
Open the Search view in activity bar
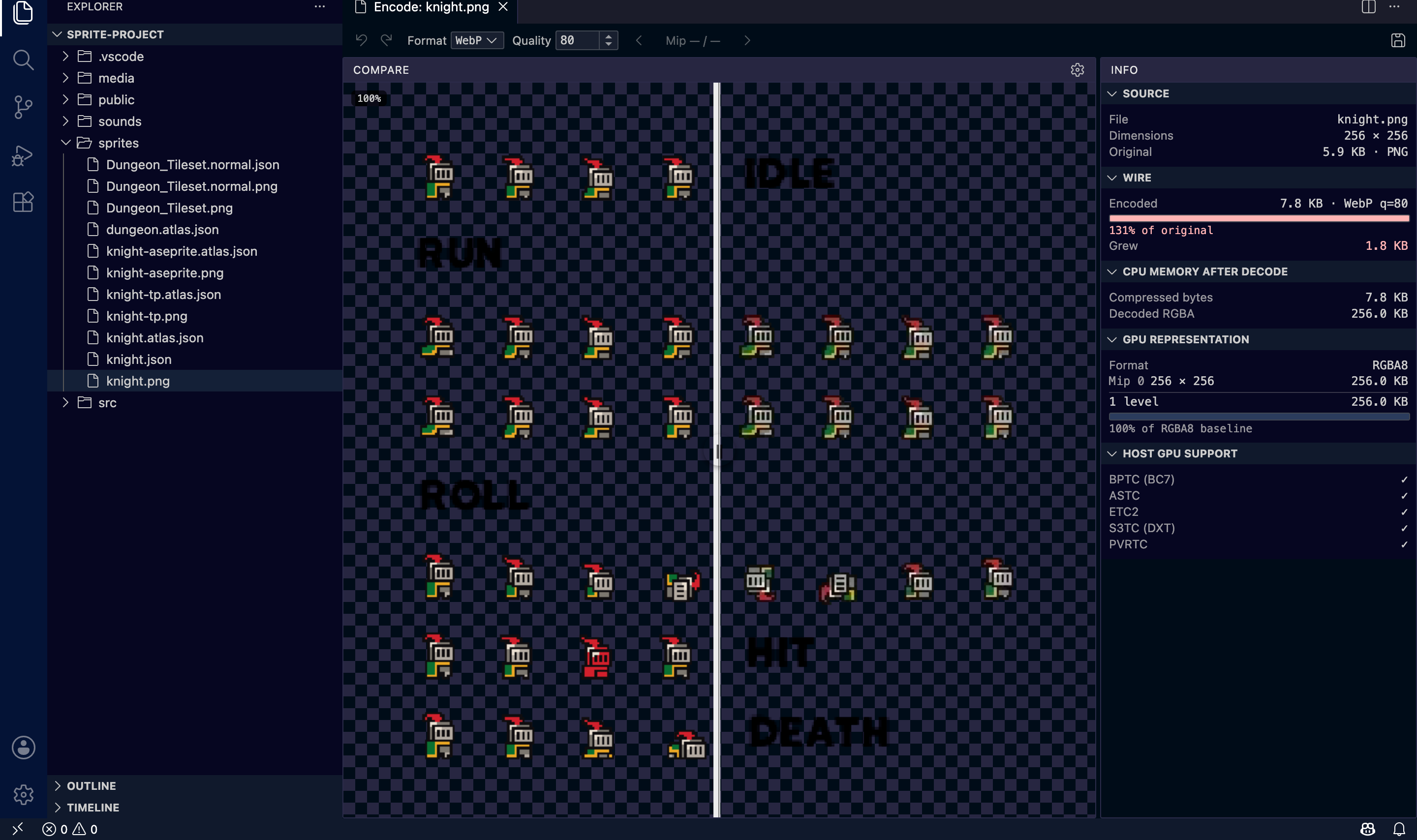23,60
